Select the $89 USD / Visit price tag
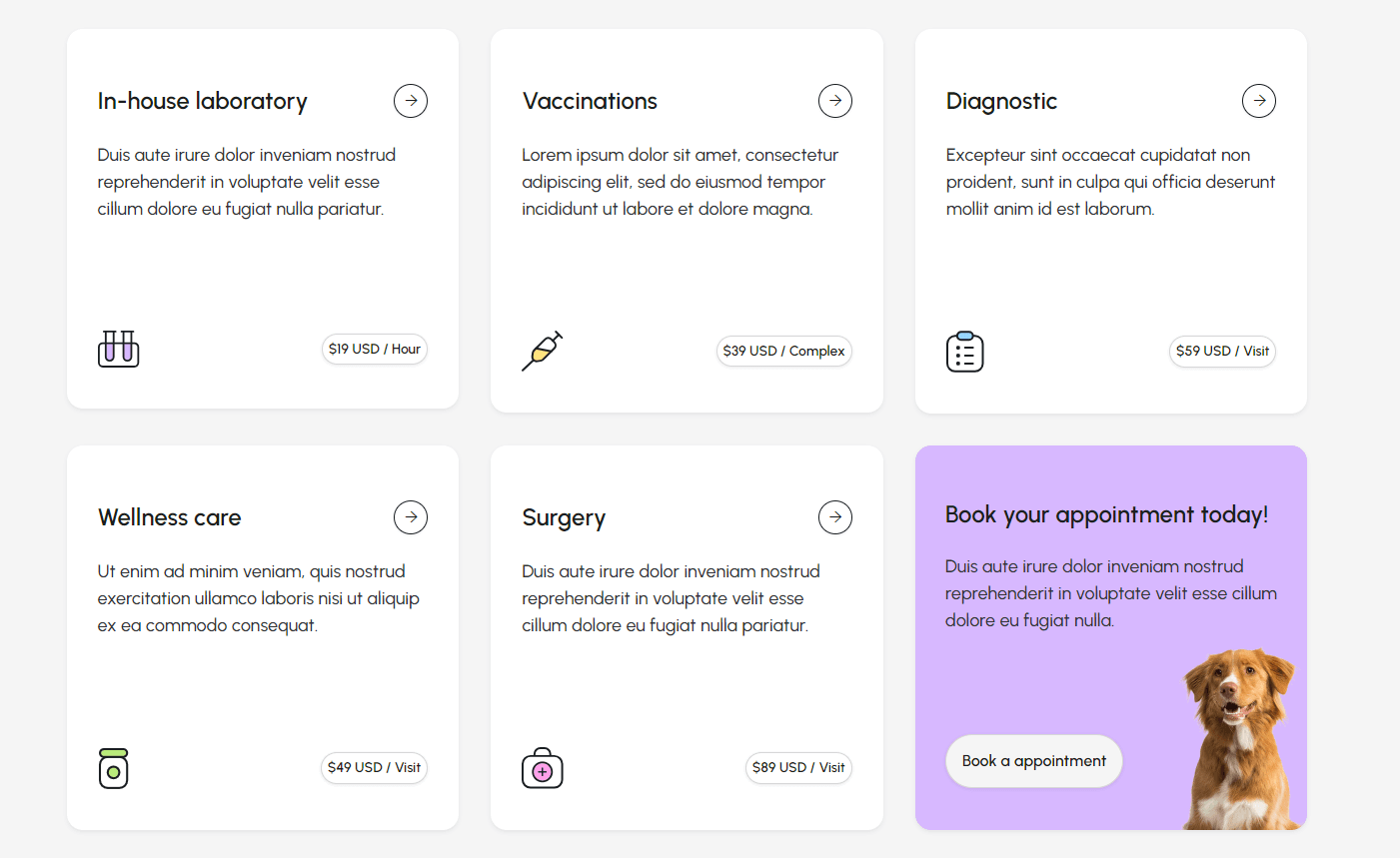 coord(798,767)
